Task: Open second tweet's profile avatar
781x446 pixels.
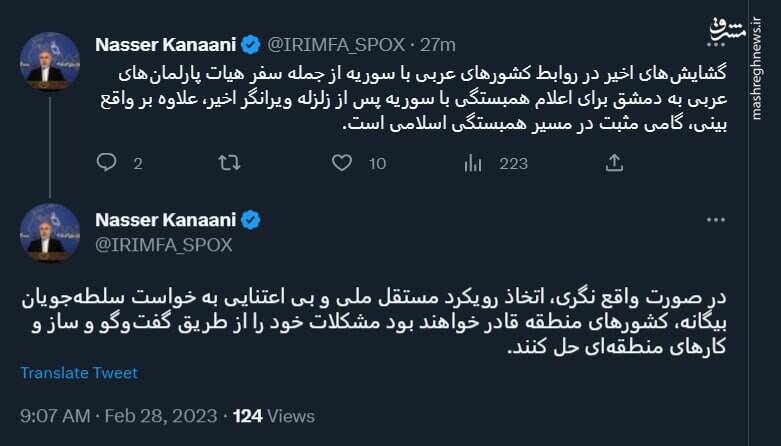Action: (47, 233)
